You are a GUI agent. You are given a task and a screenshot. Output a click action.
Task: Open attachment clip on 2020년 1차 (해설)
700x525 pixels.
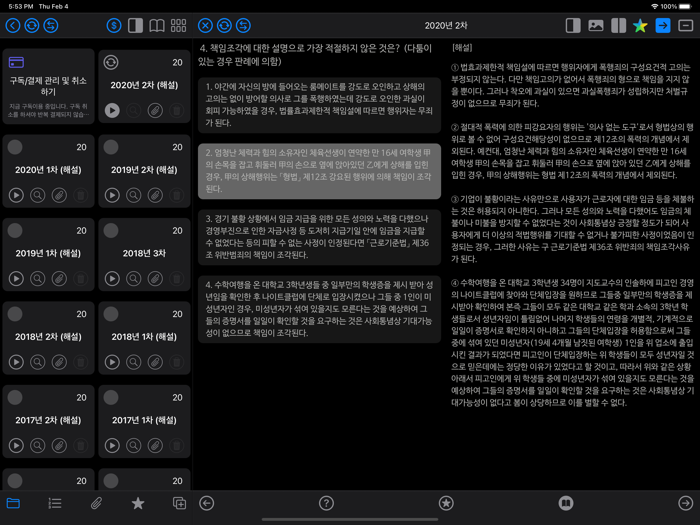coord(59,195)
